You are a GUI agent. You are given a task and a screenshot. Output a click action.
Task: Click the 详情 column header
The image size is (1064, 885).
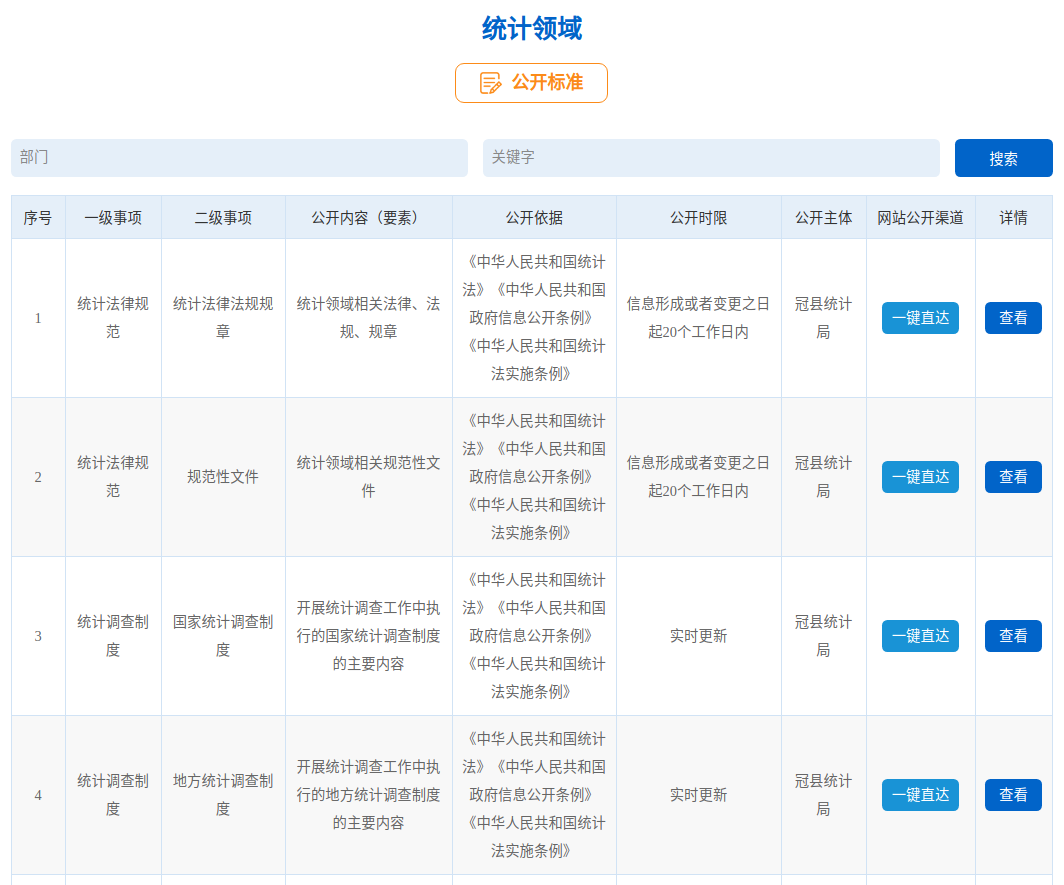[x=1013, y=218]
